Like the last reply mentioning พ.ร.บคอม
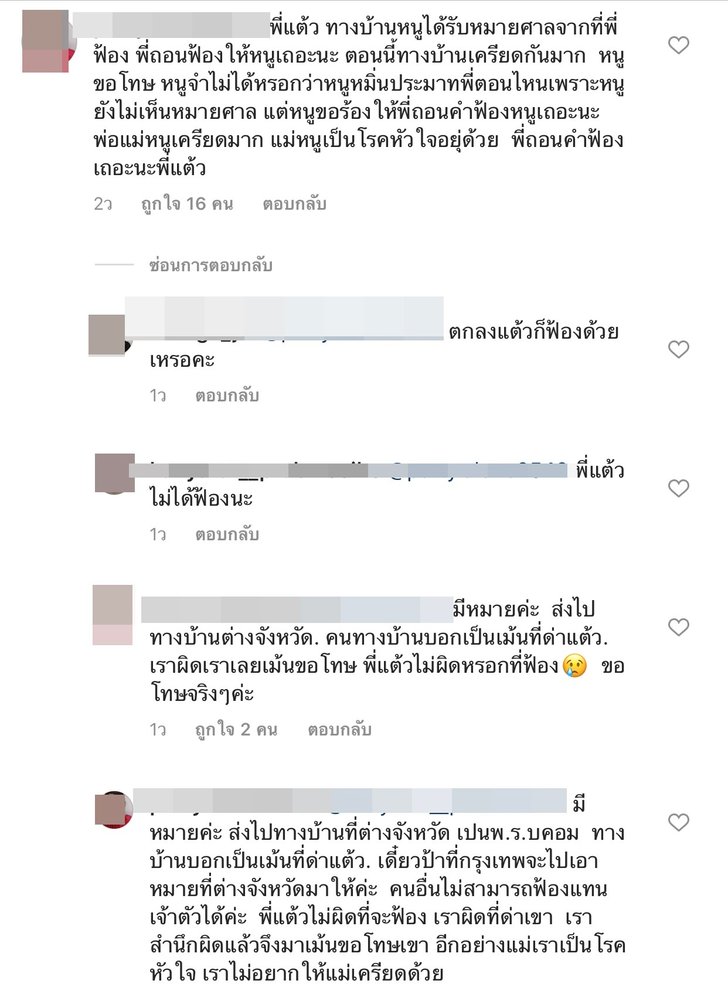 point(678,822)
